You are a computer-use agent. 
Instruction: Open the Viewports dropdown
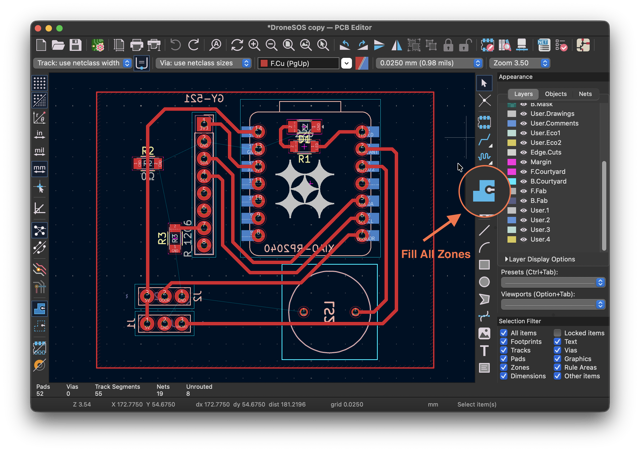553,304
